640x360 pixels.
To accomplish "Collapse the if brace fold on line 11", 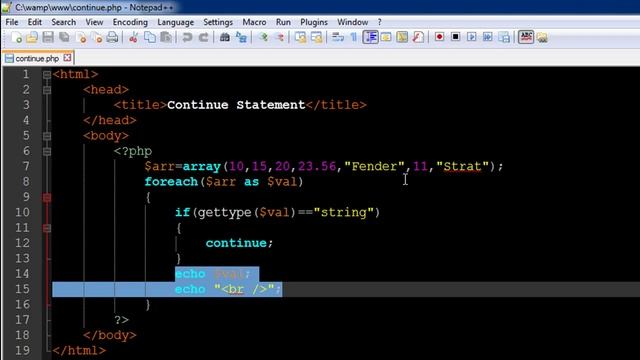I will pyautogui.click(x=47, y=228).
